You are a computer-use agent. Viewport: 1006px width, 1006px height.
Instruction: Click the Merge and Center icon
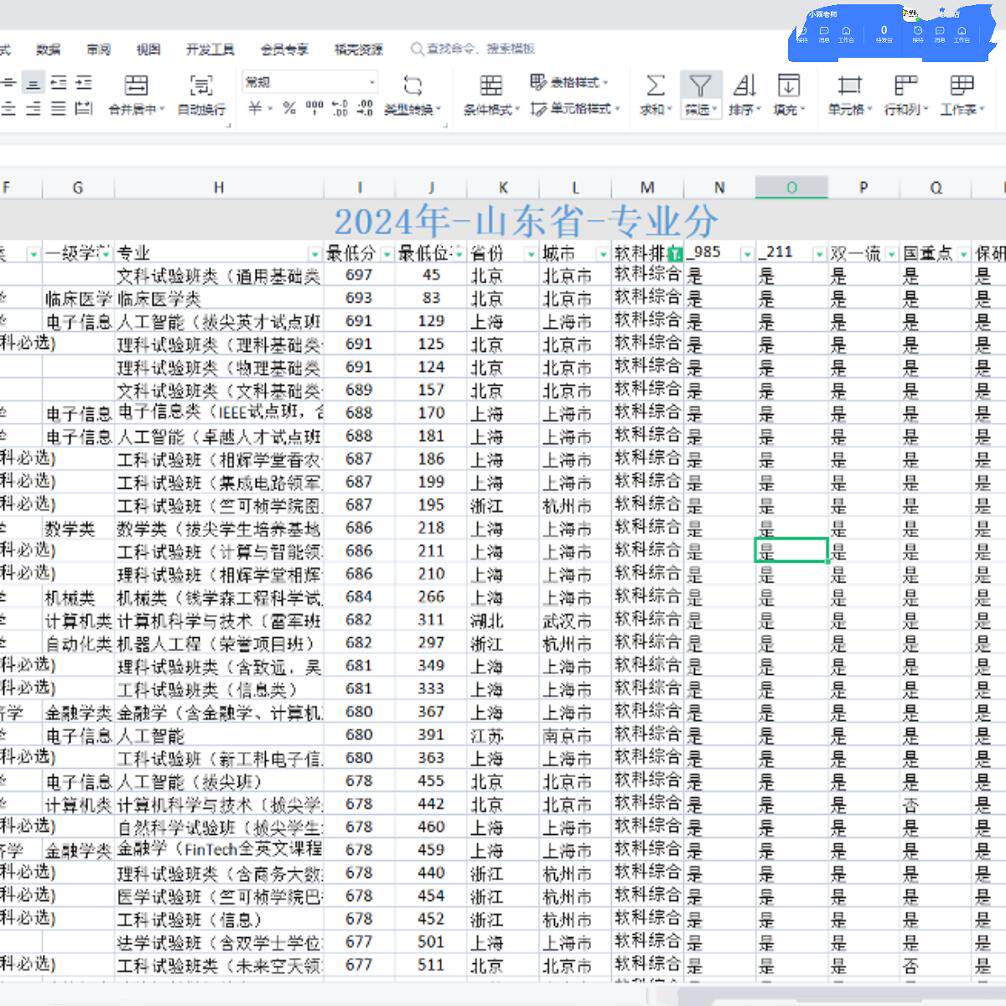click(x=136, y=85)
